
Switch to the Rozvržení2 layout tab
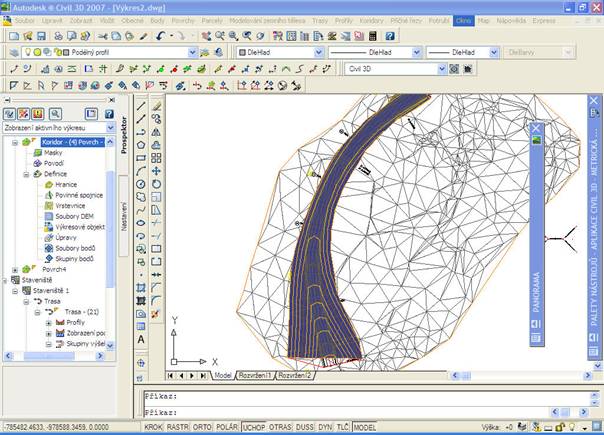coord(295,375)
